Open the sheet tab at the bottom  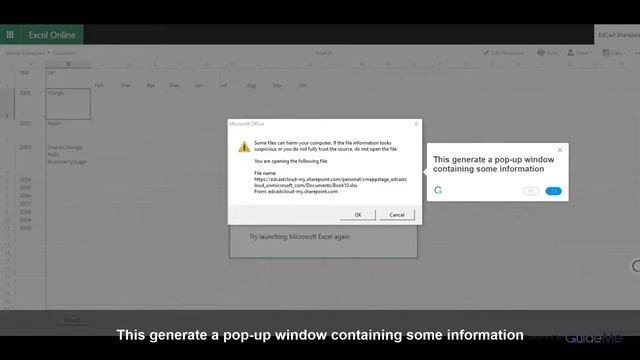point(72,320)
